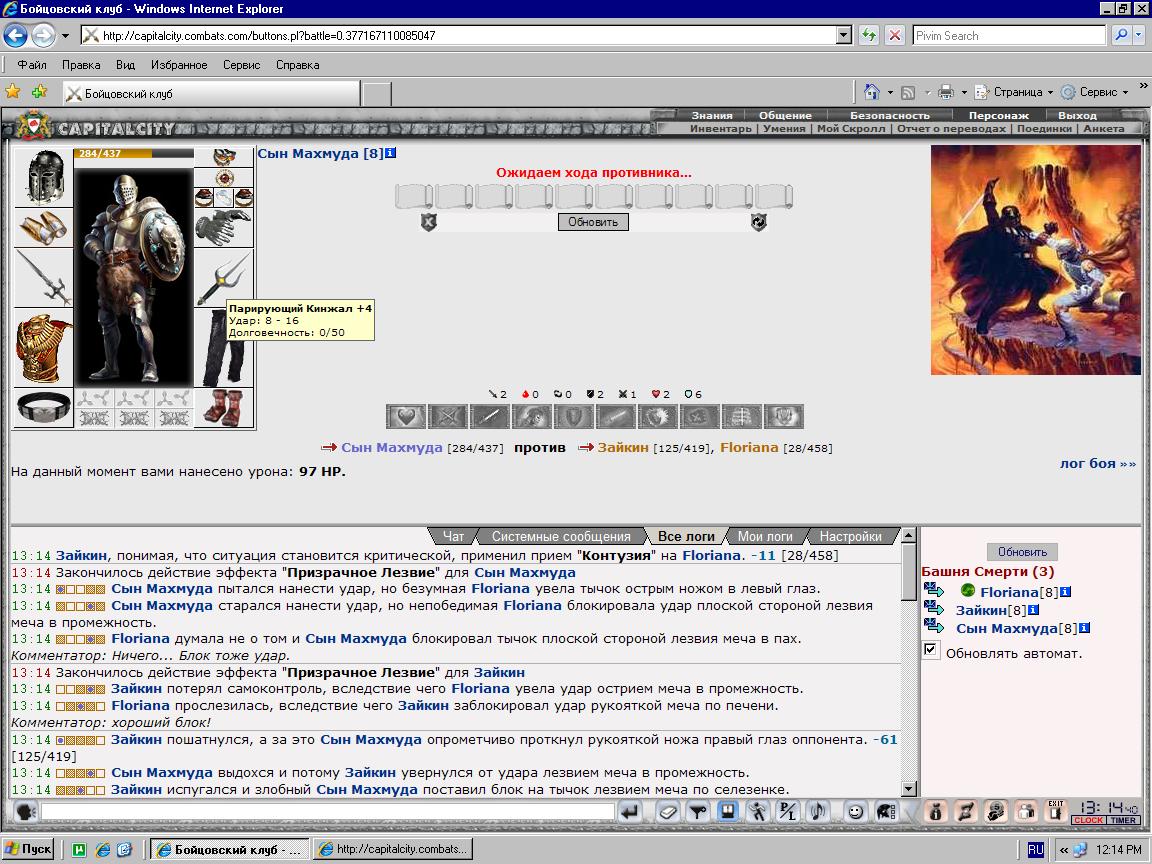Click the filter funnel icon in chat bar
Viewport: 1152px width, 864px height.
(698, 812)
